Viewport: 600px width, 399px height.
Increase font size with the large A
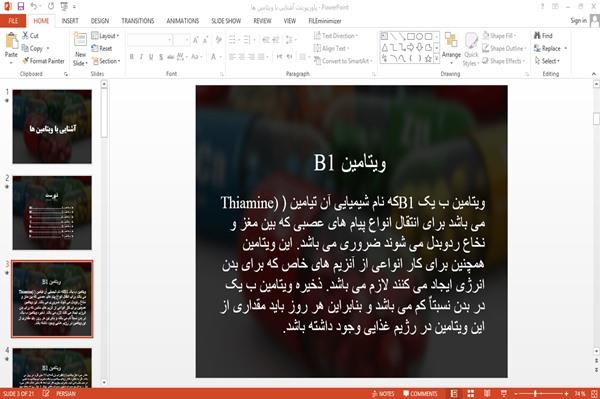[x=196, y=40]
